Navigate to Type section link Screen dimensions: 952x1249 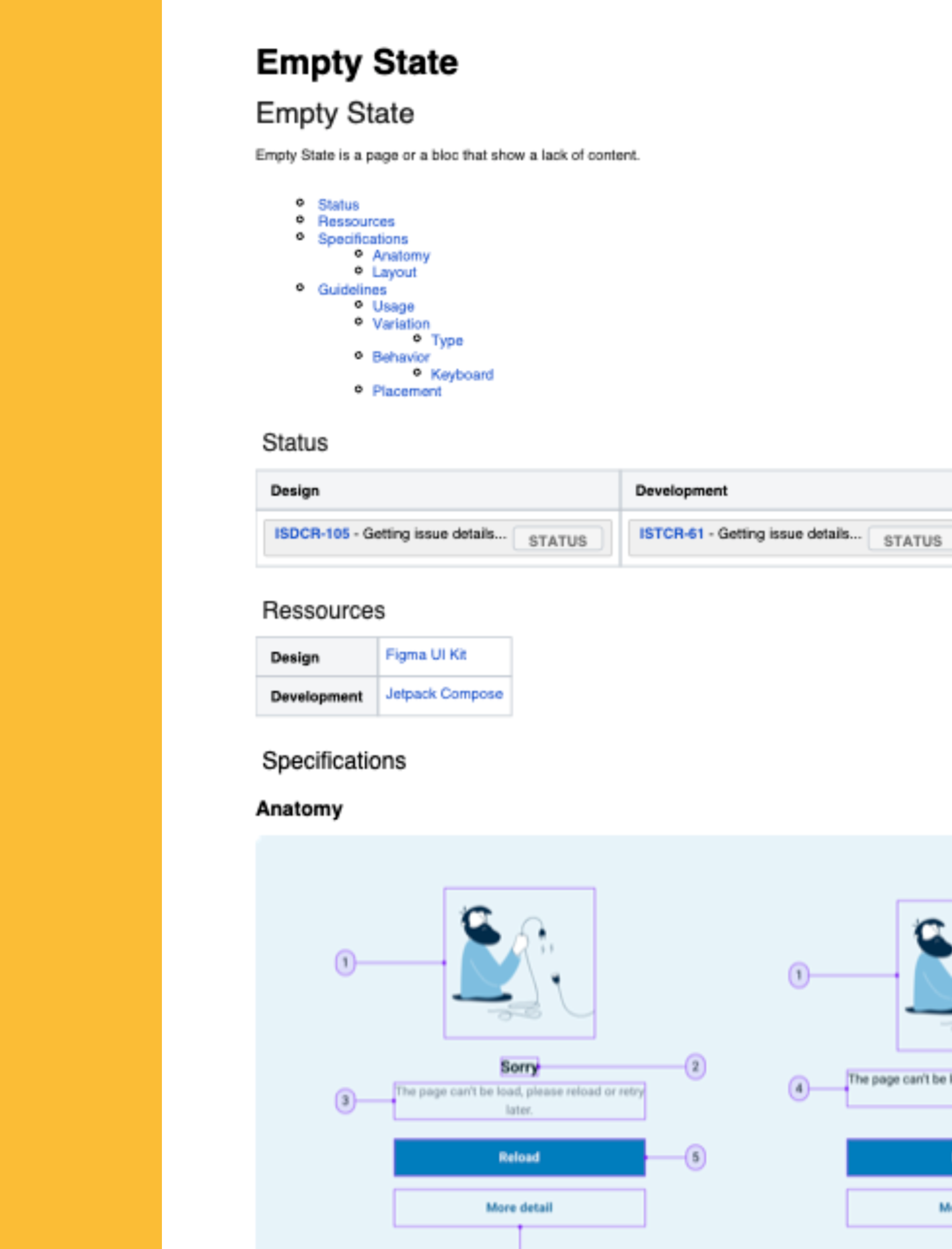447,341
